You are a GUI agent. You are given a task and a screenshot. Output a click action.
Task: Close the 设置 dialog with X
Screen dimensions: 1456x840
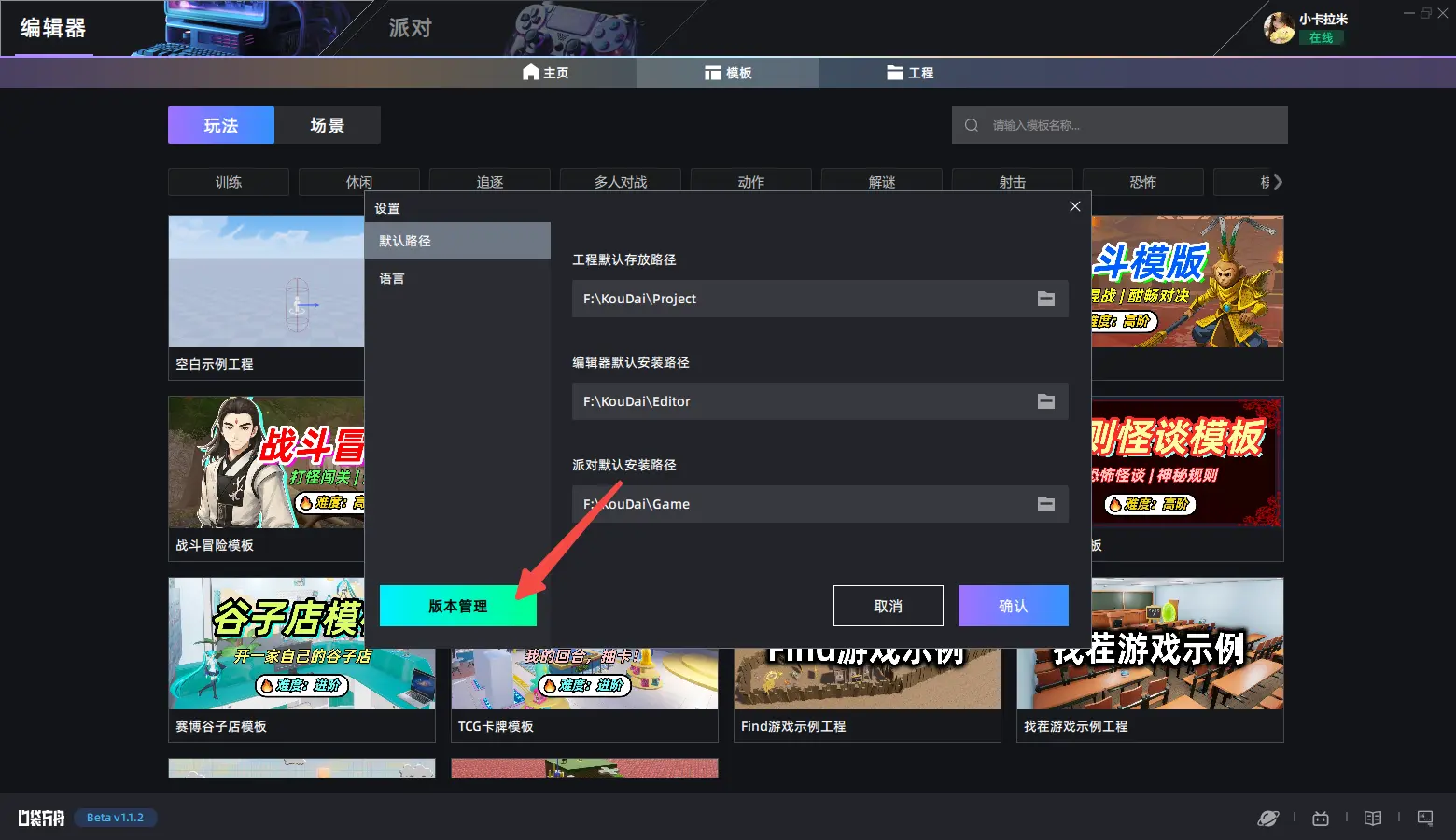click(x=1074, y=206)
